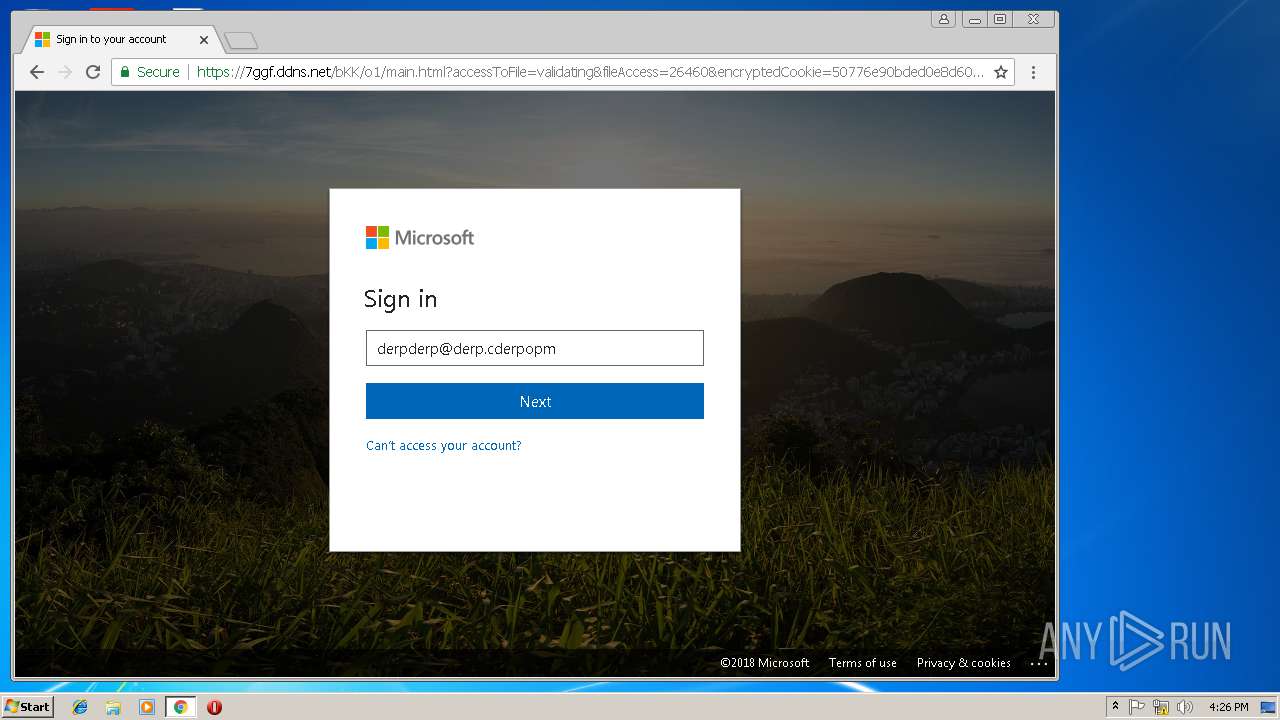Open the media player taskbar icon
Screen dimensions: 1280x720
click(x=147, y=707)
